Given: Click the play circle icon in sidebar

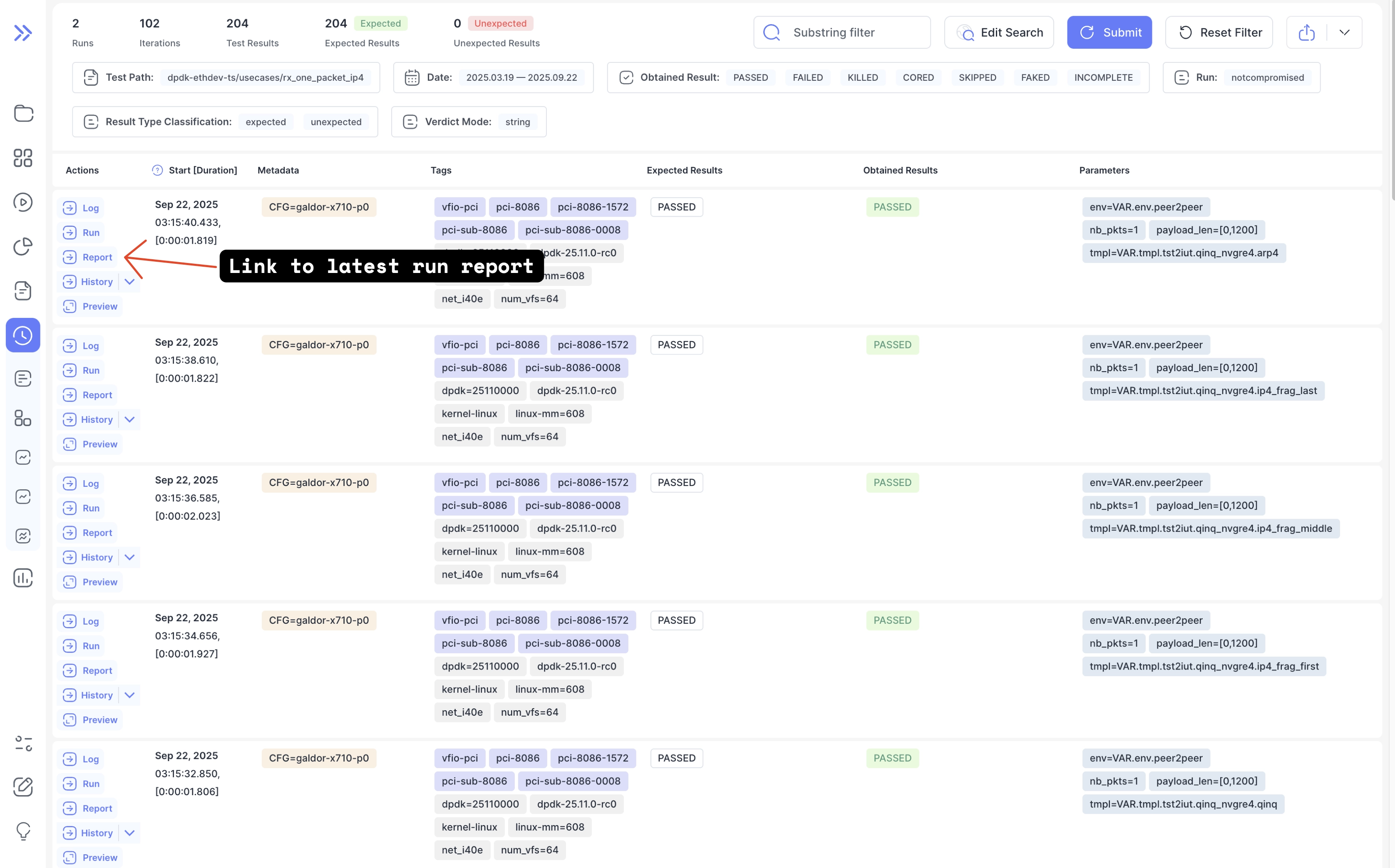Looking at the screenshot, I should (x=23, y=202).
